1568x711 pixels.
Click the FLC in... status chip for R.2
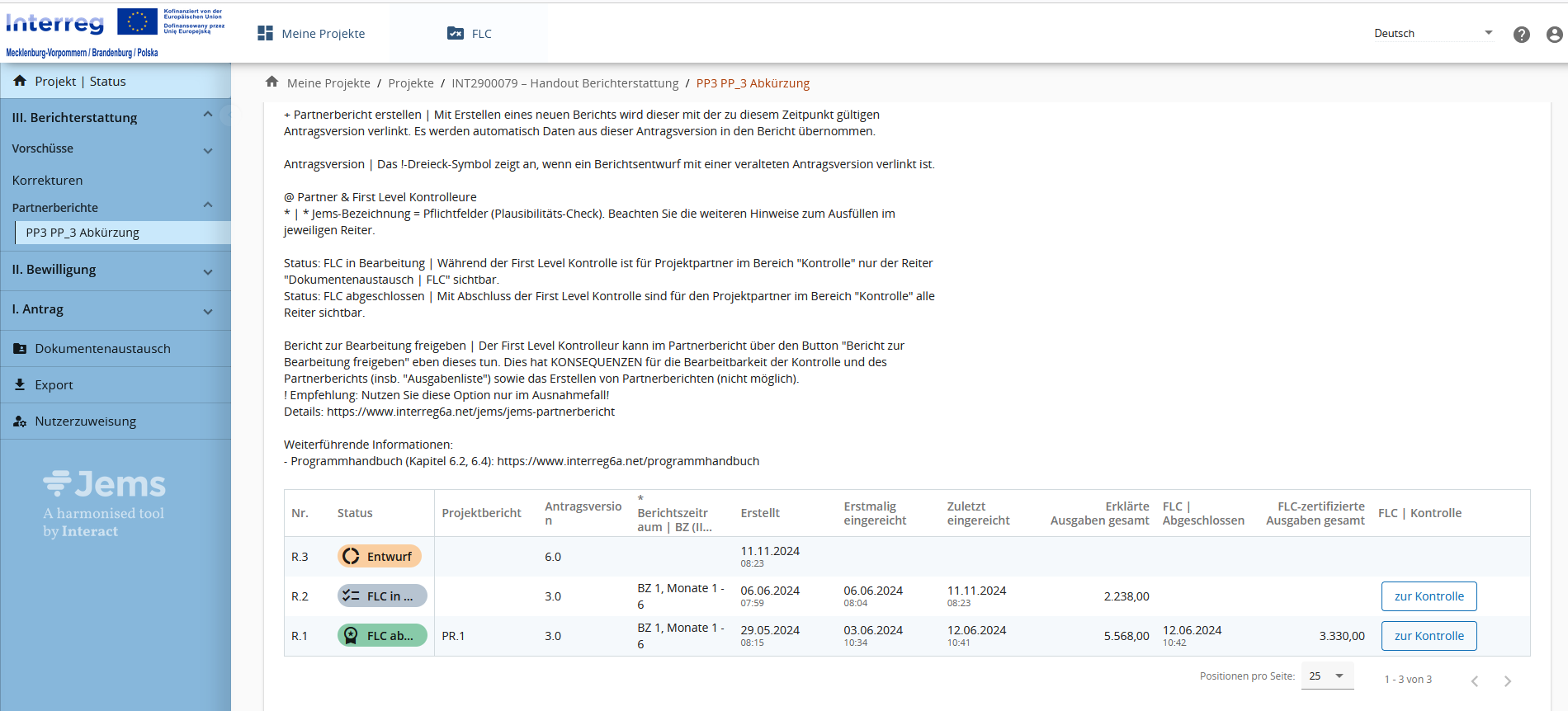pos(382,596)
